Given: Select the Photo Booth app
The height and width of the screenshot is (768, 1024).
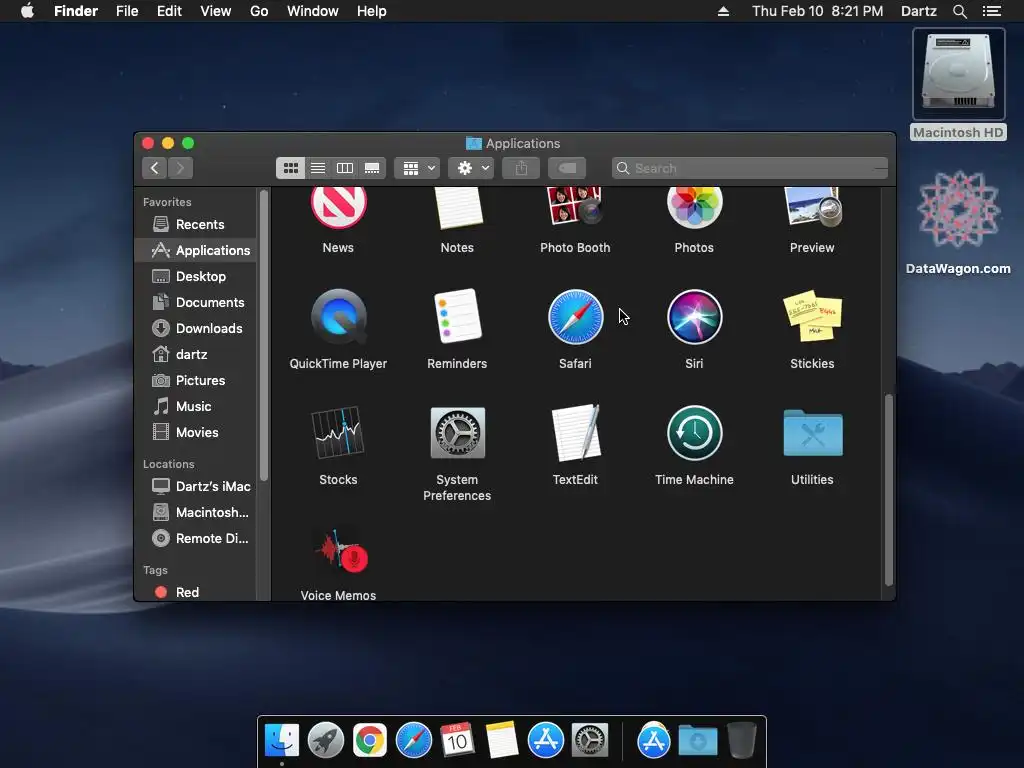Looking at the screenshot, I should tap(575, 206).
